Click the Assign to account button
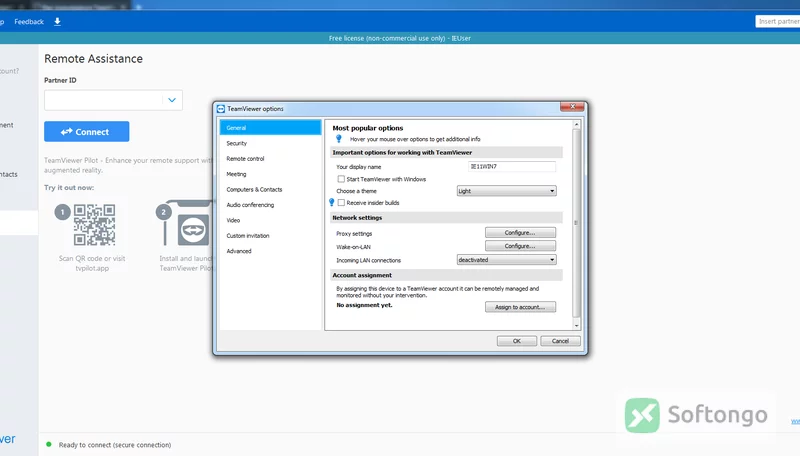The image size is (800, 456). pos(520,307)
